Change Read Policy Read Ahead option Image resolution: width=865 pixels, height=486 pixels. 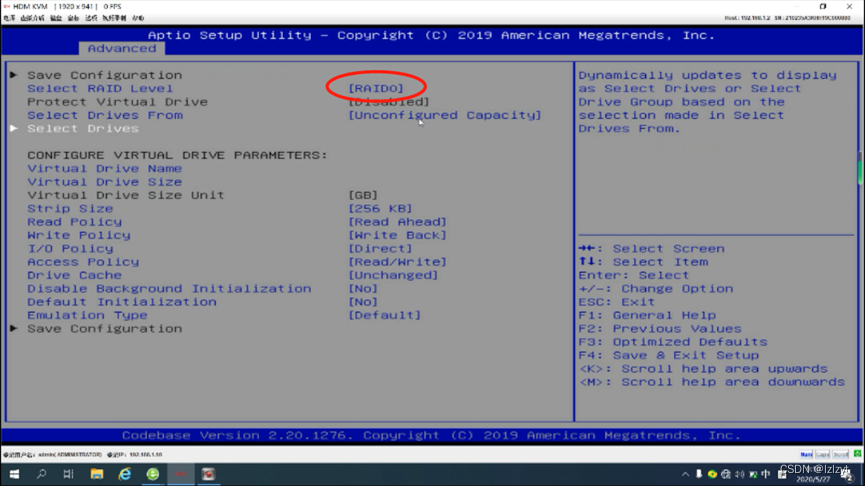click(397, 222)
